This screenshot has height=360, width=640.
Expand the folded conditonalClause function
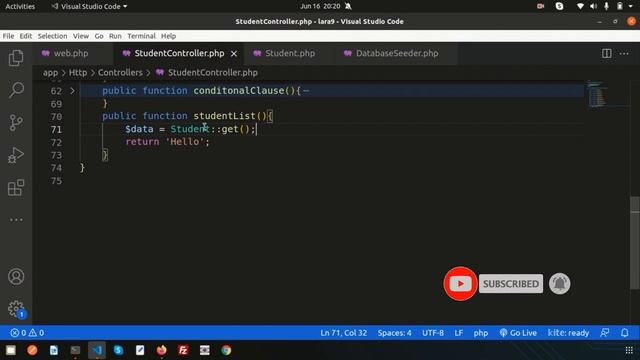(72, 91)
